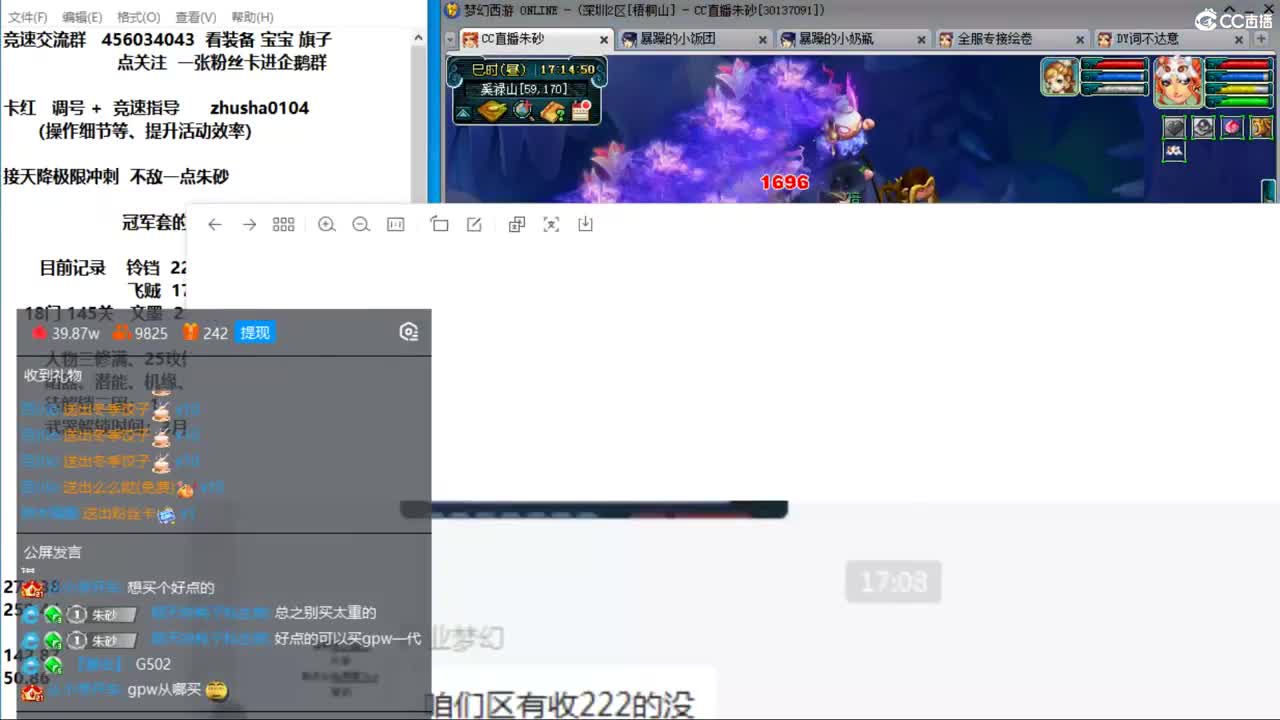Screen dimensions: 1280x720
Task: Open 格式(O) menu in Notepad
Action: (138, 17)
